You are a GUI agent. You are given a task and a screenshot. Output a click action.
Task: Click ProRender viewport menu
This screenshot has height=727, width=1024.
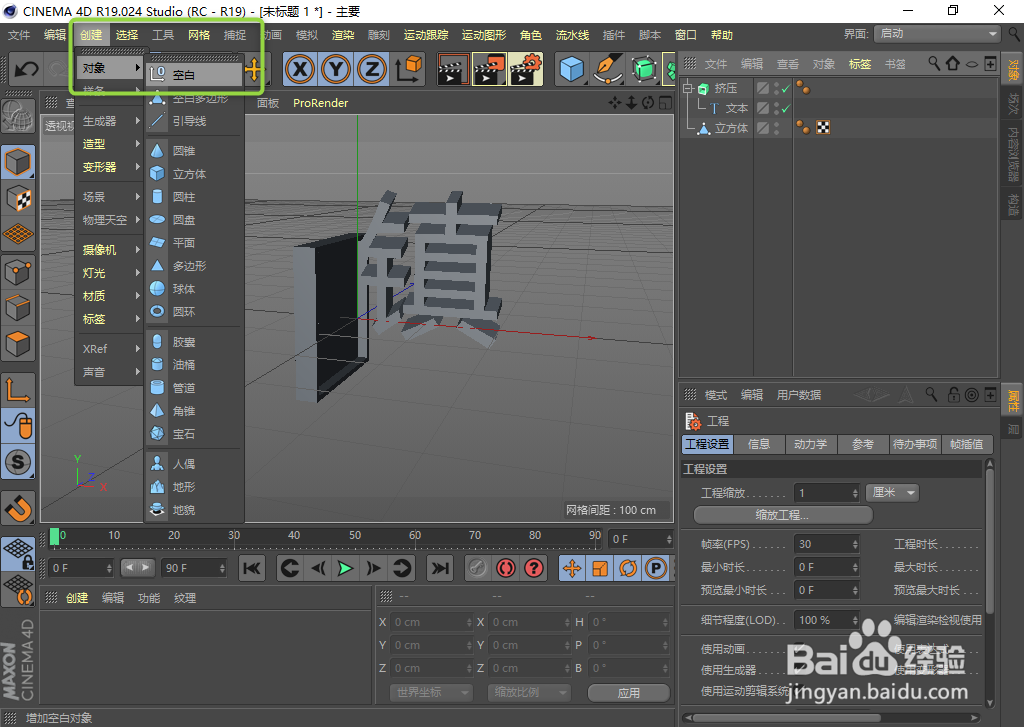click(320, 103)
